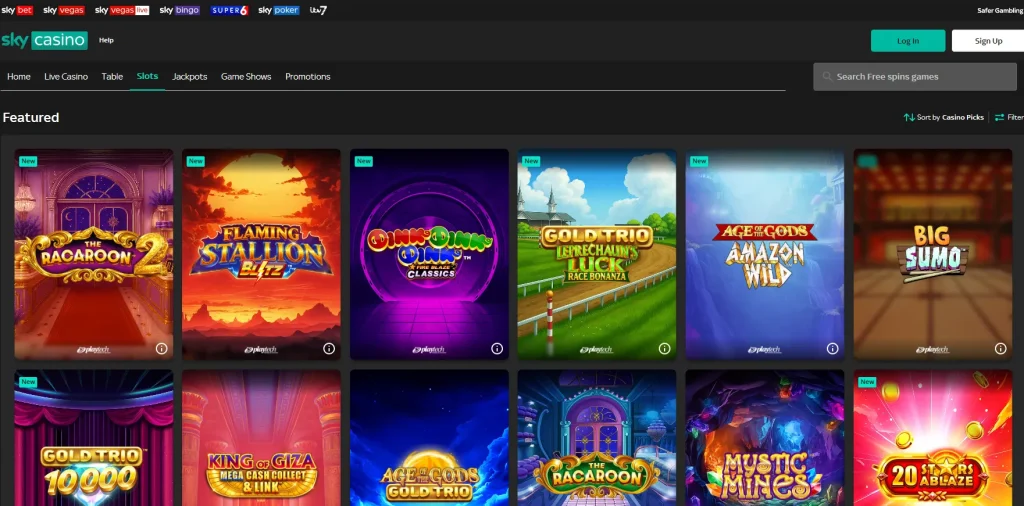Click the Sky Casino logo
1024x506 pixels.
coord(44,40)
